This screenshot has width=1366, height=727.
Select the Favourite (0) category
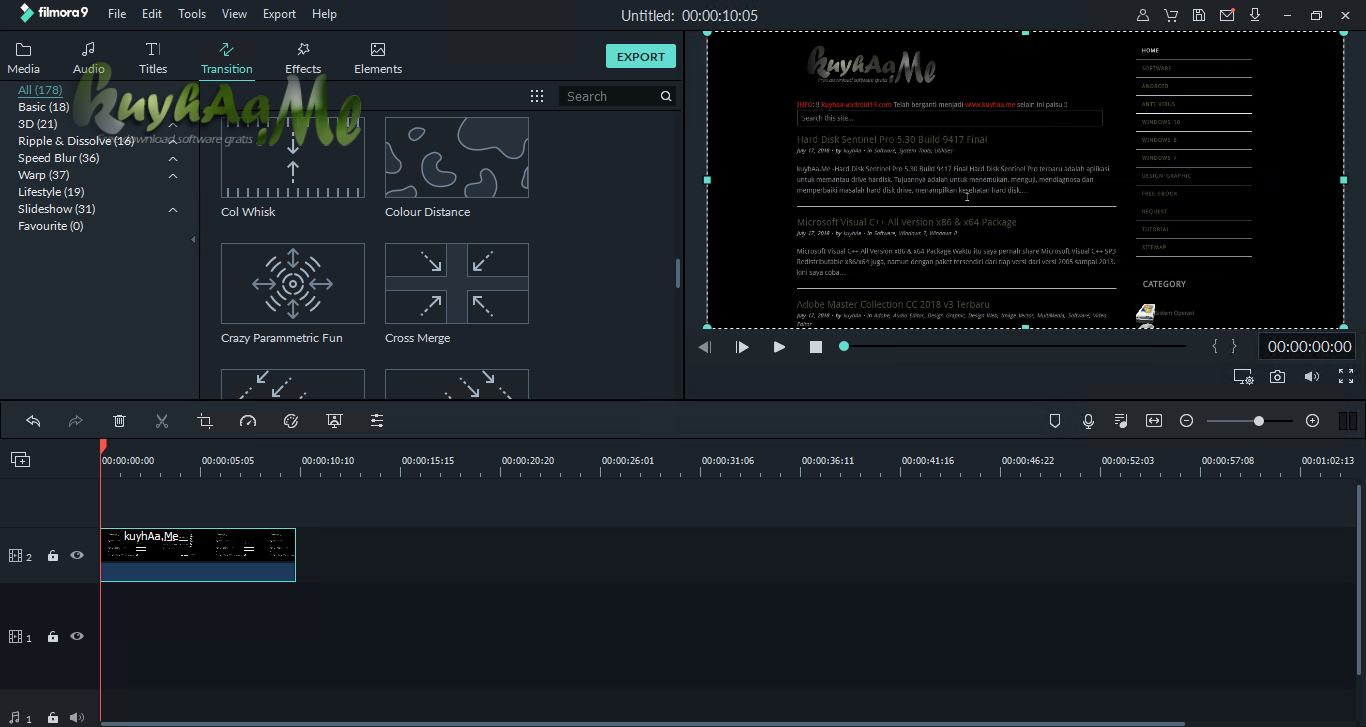pos(51,226)
